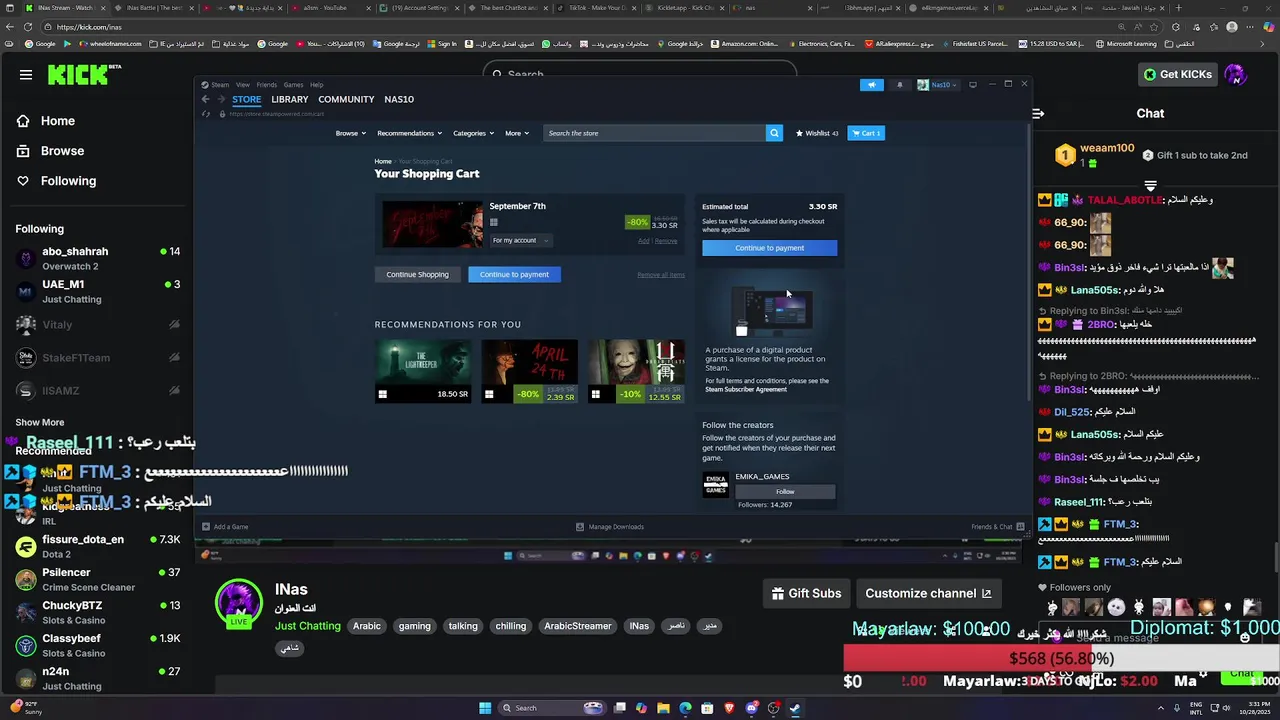
Task: Open Following in the Kick sidebar
Action: pyautogui.click(x=68, y=181)
